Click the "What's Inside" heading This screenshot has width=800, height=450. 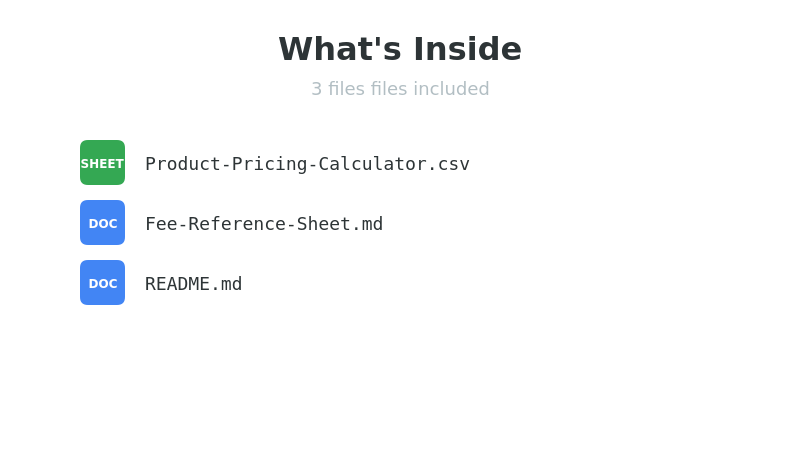[x=400, y=49]
